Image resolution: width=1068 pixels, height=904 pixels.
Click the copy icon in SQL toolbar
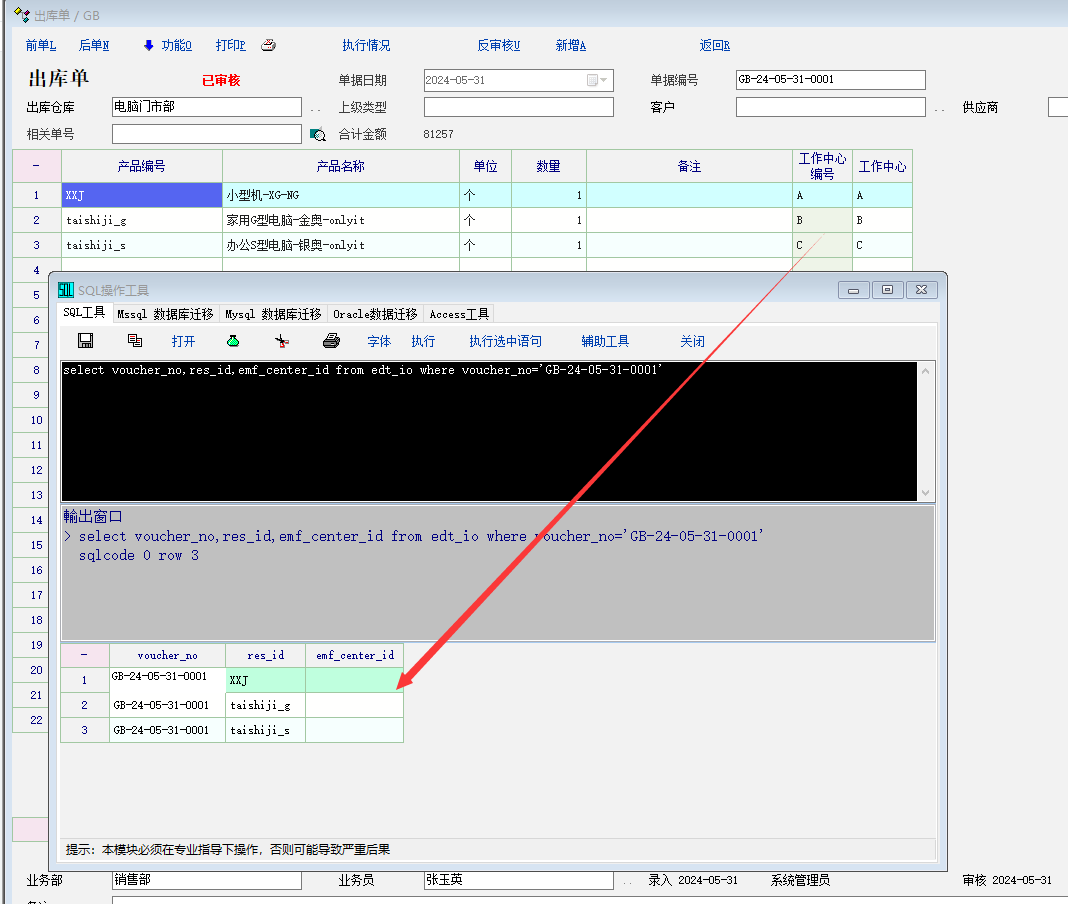pyautogui.click(x=135, y=341)
